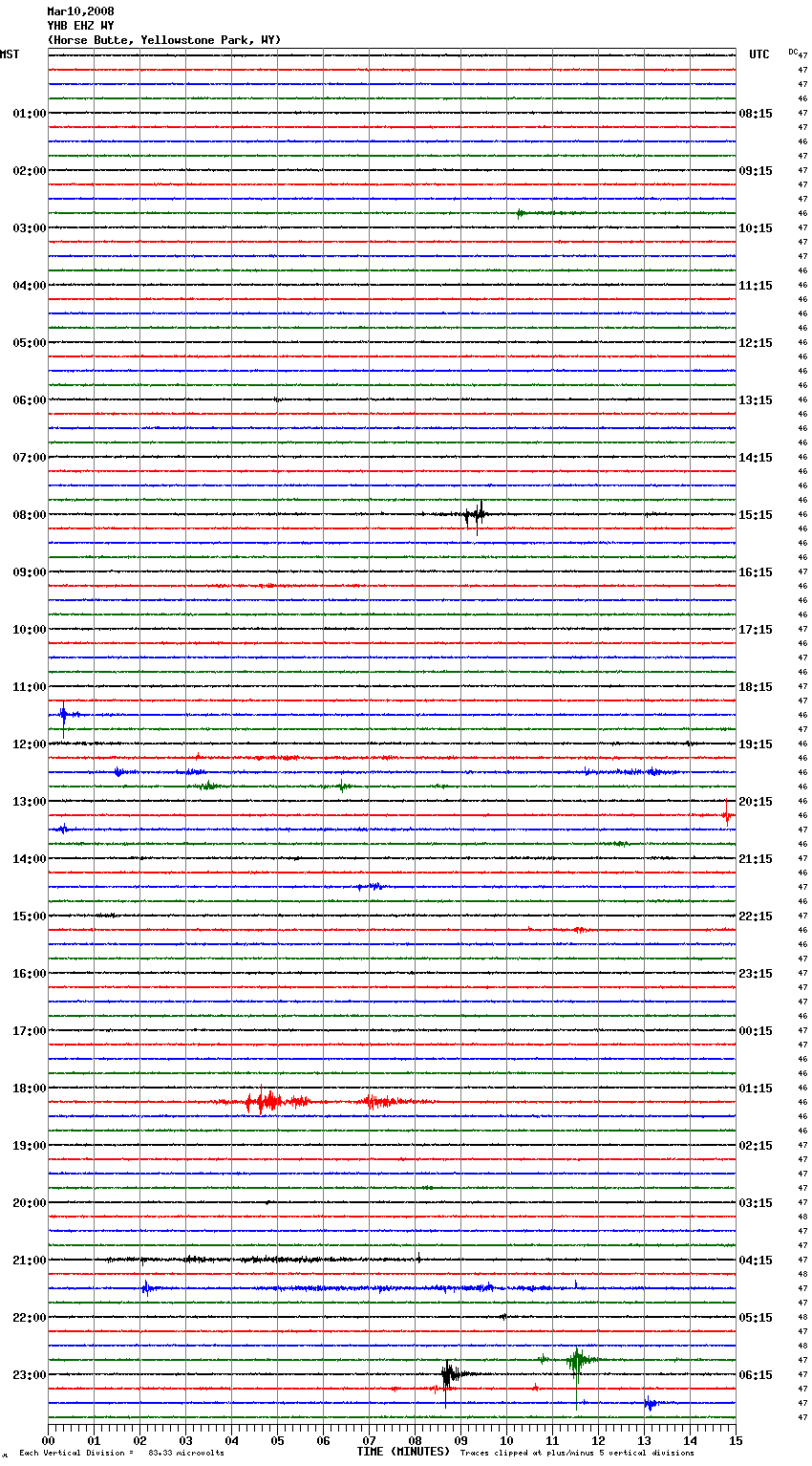Click the DC column label
Image resolution: width=812 pixels, height=1466 pixels.
pos(793,52)
